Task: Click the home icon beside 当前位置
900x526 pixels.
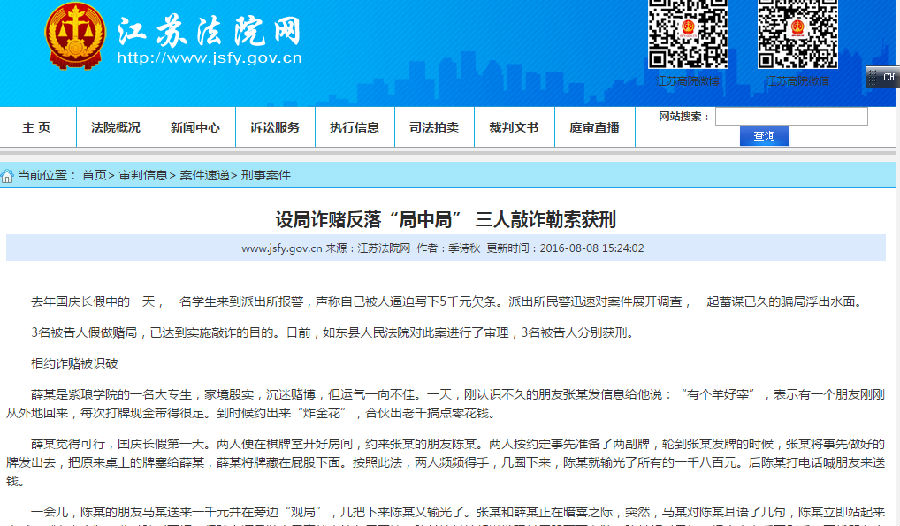Action: coord(8,176)
